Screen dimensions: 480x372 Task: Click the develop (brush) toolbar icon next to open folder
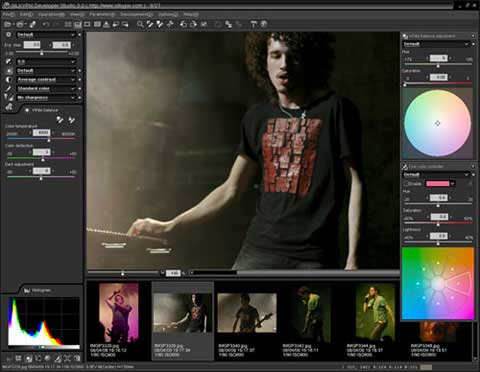pos(33,24)
